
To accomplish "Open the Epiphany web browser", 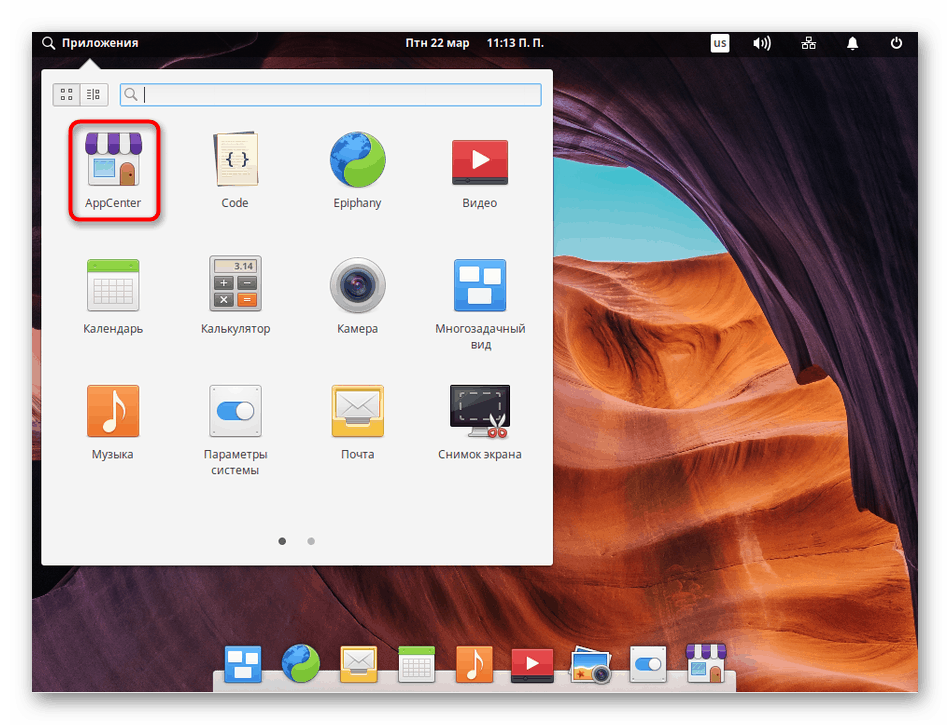I will [x=357, y=170].
